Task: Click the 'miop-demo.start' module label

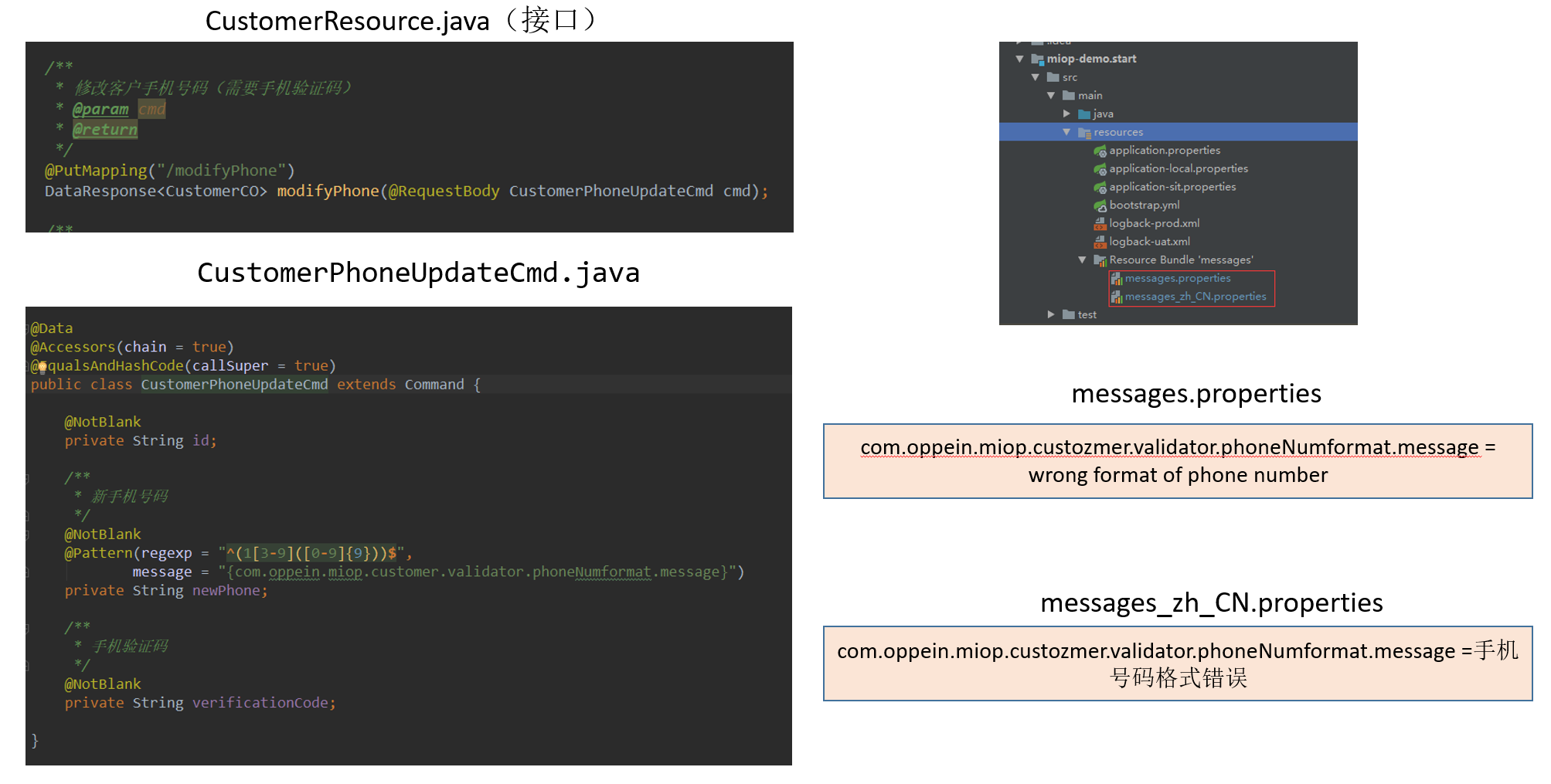Action: (x=1091, y=59)
